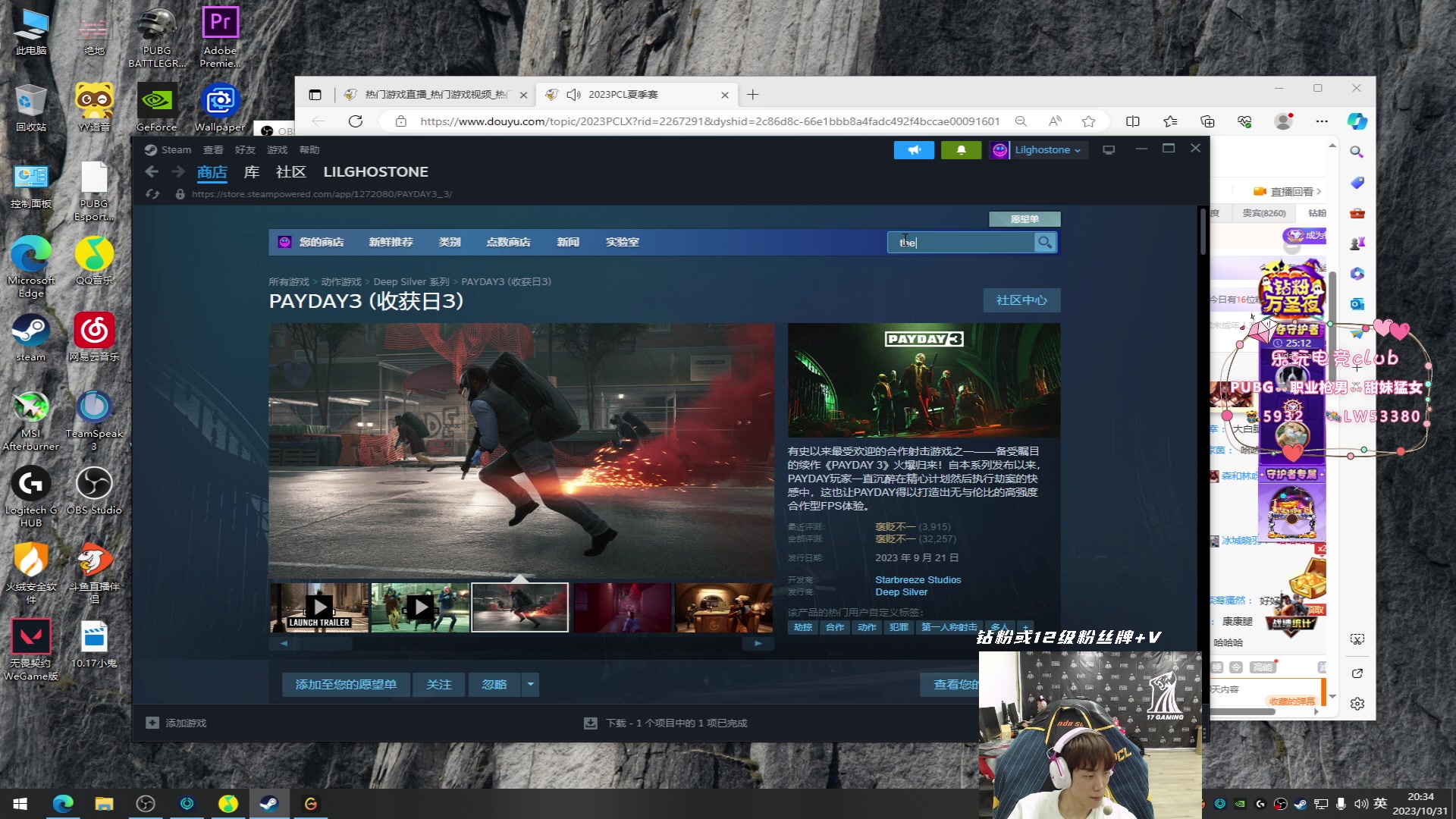The width and height of the screenshot is (1456, 819).
Task: Open Edge settings and more menu
Action: (x=1322, y=121)
